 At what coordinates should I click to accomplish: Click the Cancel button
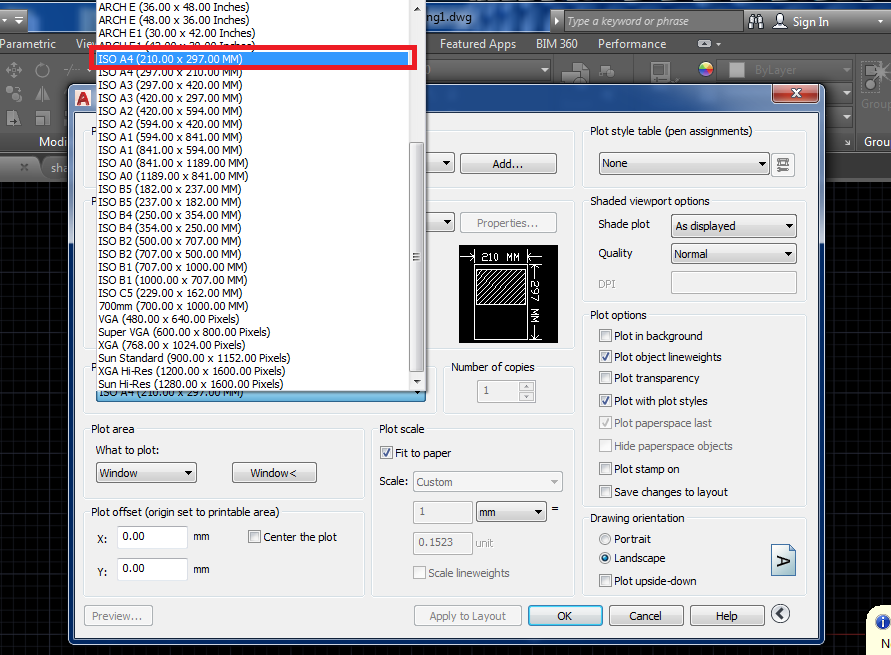coord(646,616)
